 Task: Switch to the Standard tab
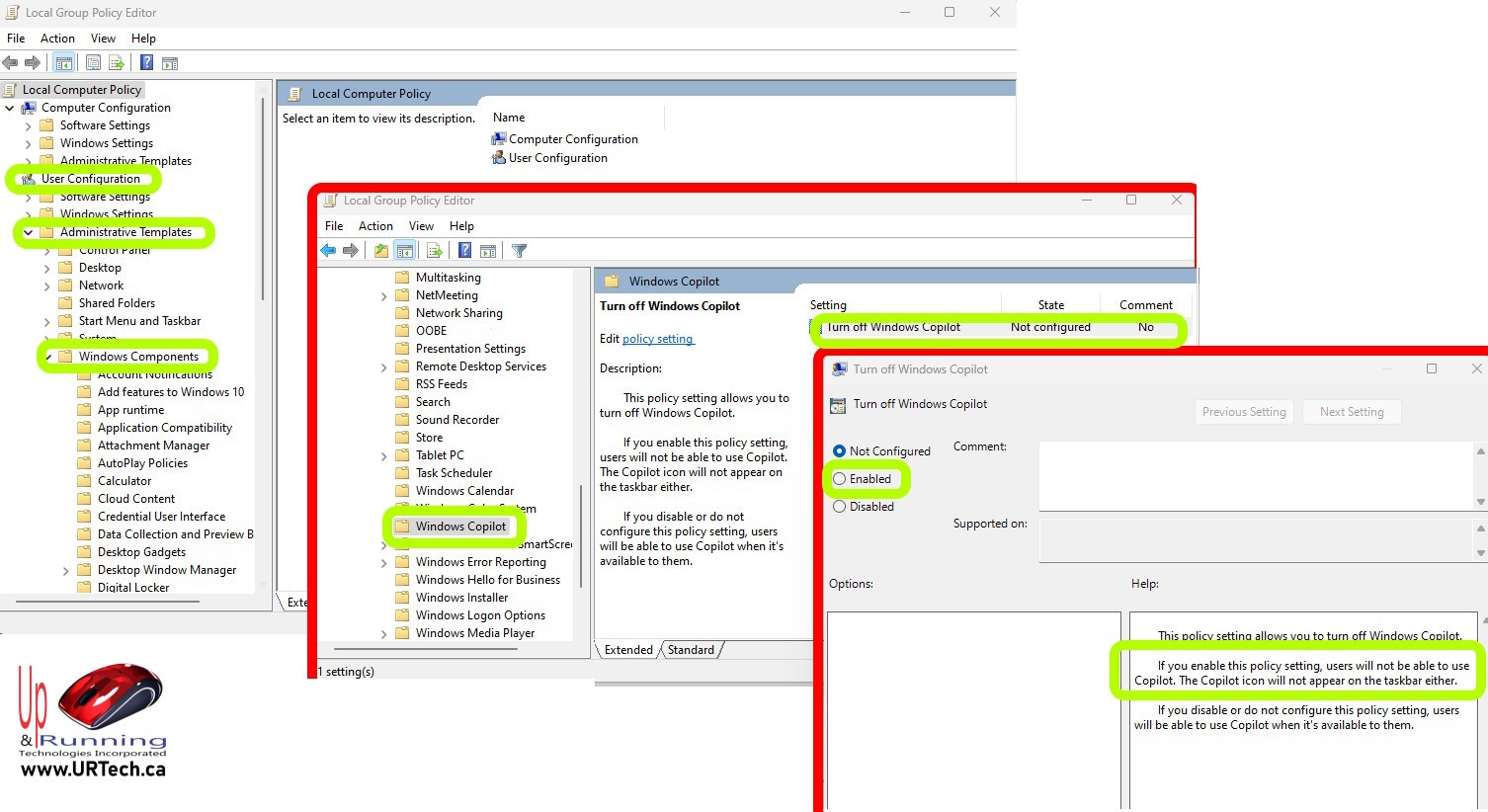click(x=691, y=650)
